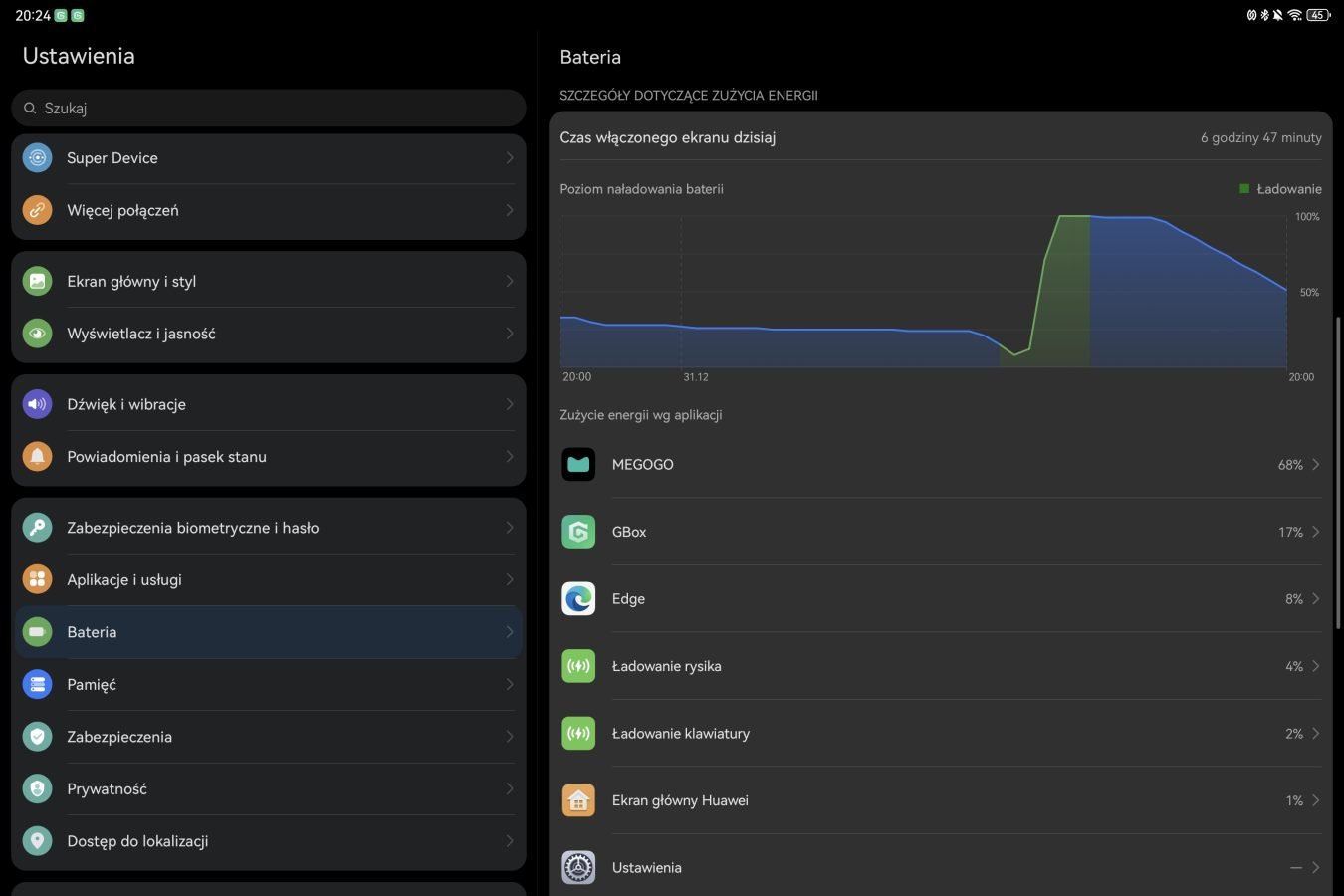Click the Zabezpieczenia shield icon
The height and width of the screenshot is (896, 1344).
[x=38, y=737]
